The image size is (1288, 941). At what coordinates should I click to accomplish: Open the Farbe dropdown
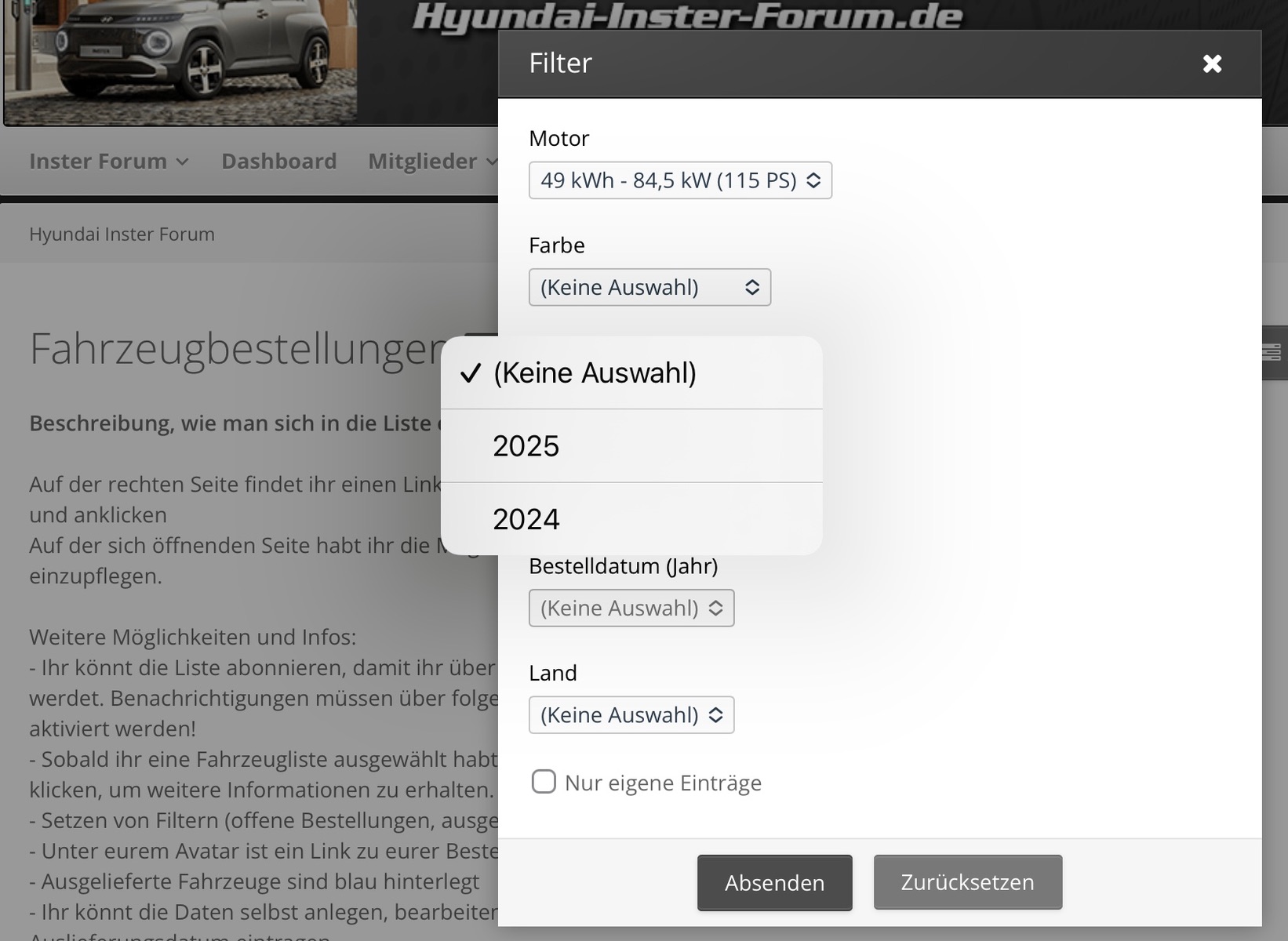[649, 287]
